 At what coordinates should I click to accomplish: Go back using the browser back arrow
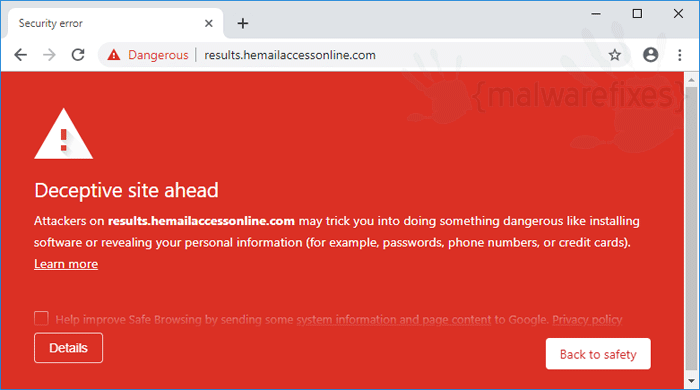21,55
